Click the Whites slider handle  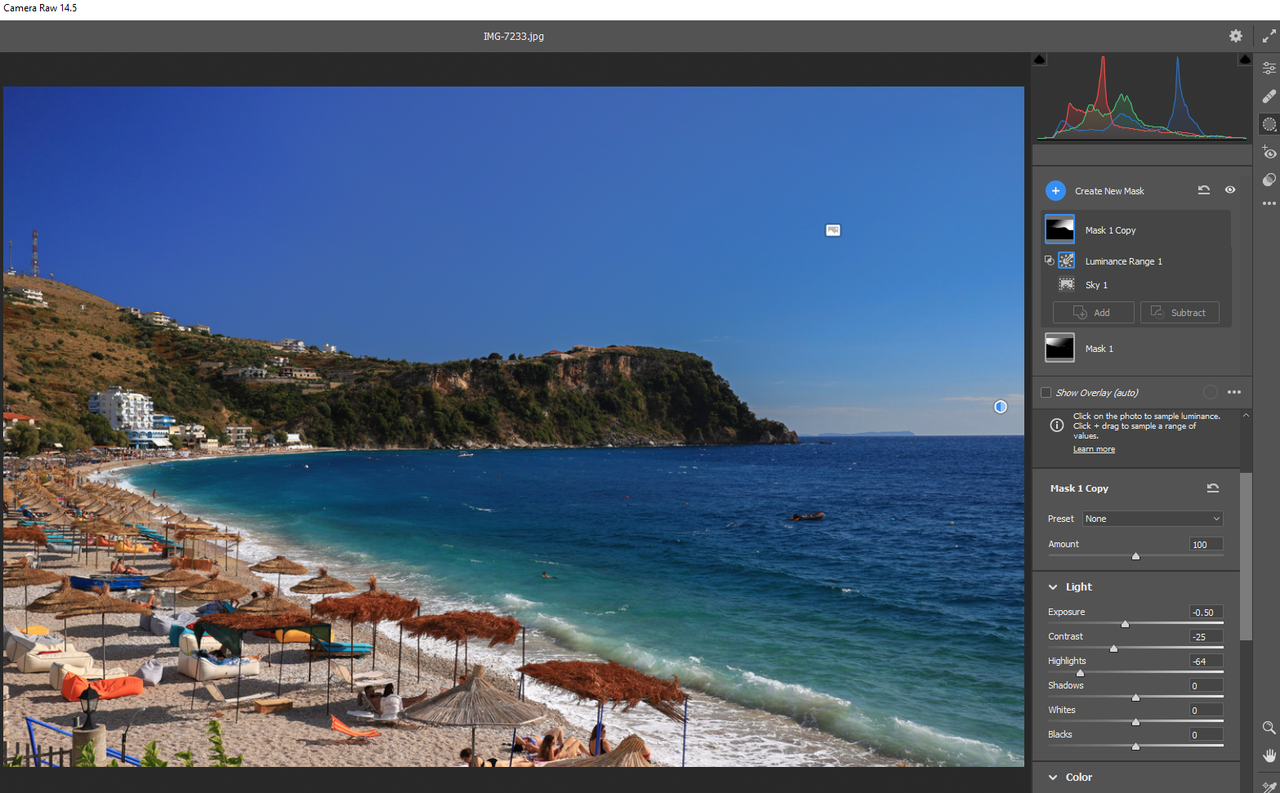1136,722
